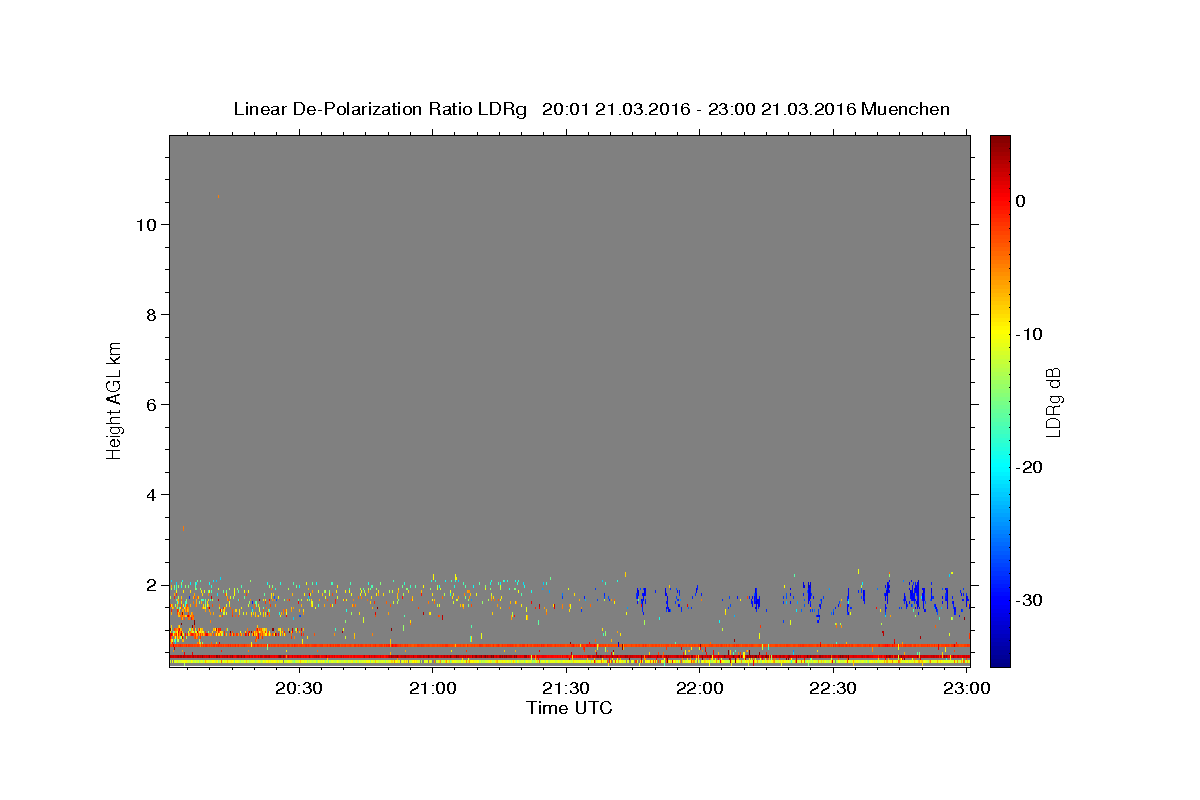Screen dimensions: 1200x800
Task: Click the '22:30' time tick label
Action: tap(832, 688)
